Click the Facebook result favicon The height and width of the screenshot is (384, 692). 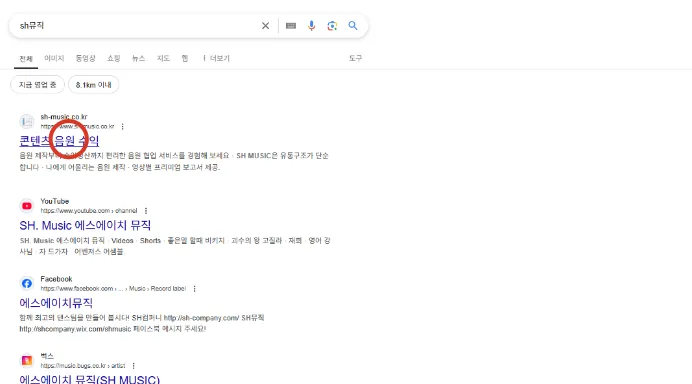click(26, 283)
